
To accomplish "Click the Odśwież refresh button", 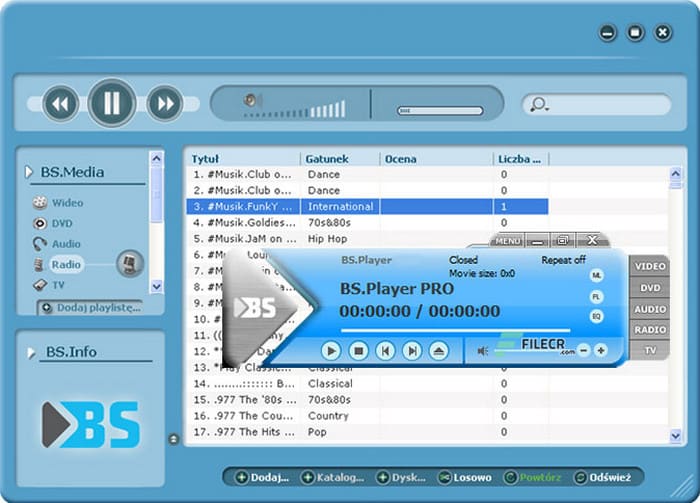I will point(602,478).
